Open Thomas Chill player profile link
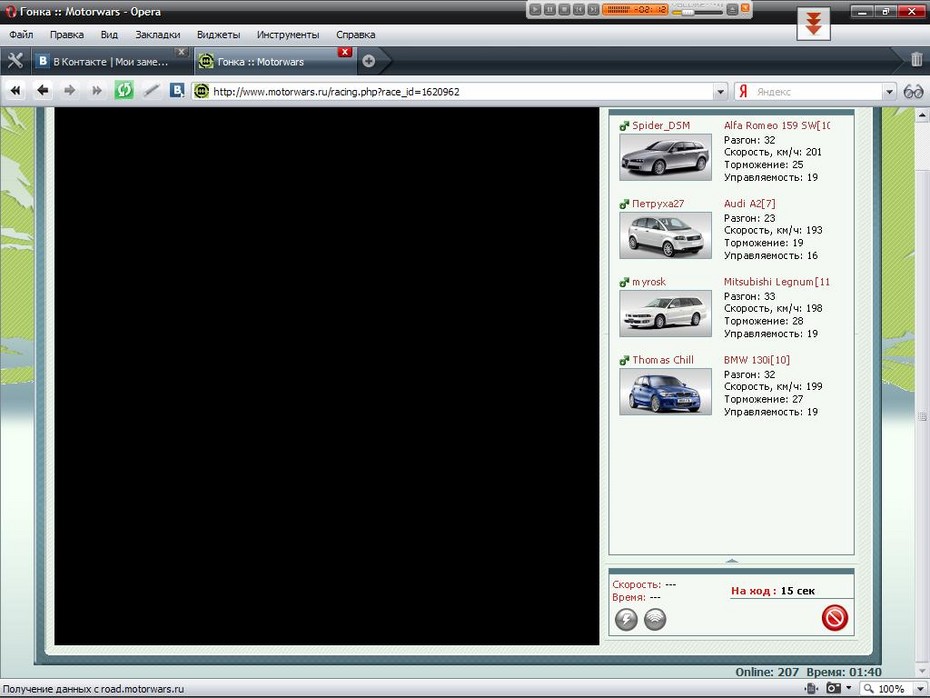 point(663,360)
